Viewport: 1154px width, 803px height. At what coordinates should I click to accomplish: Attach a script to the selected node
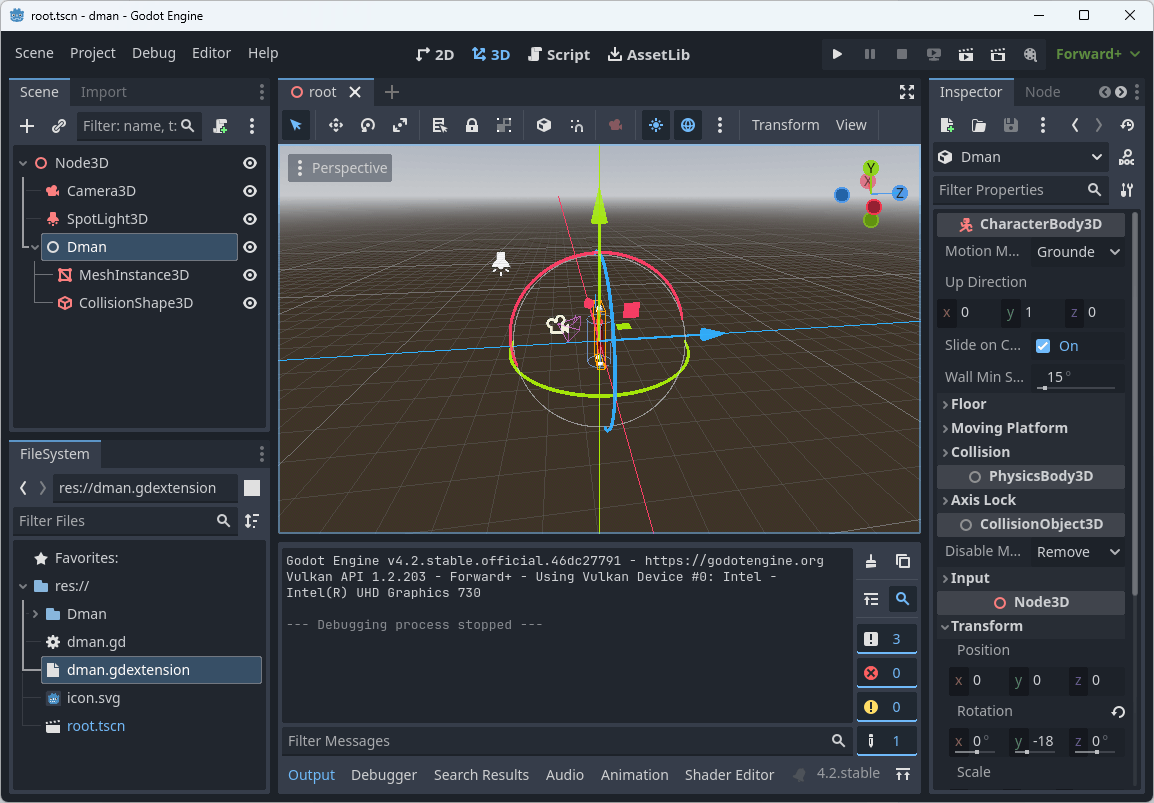click(x=220, y=126)
